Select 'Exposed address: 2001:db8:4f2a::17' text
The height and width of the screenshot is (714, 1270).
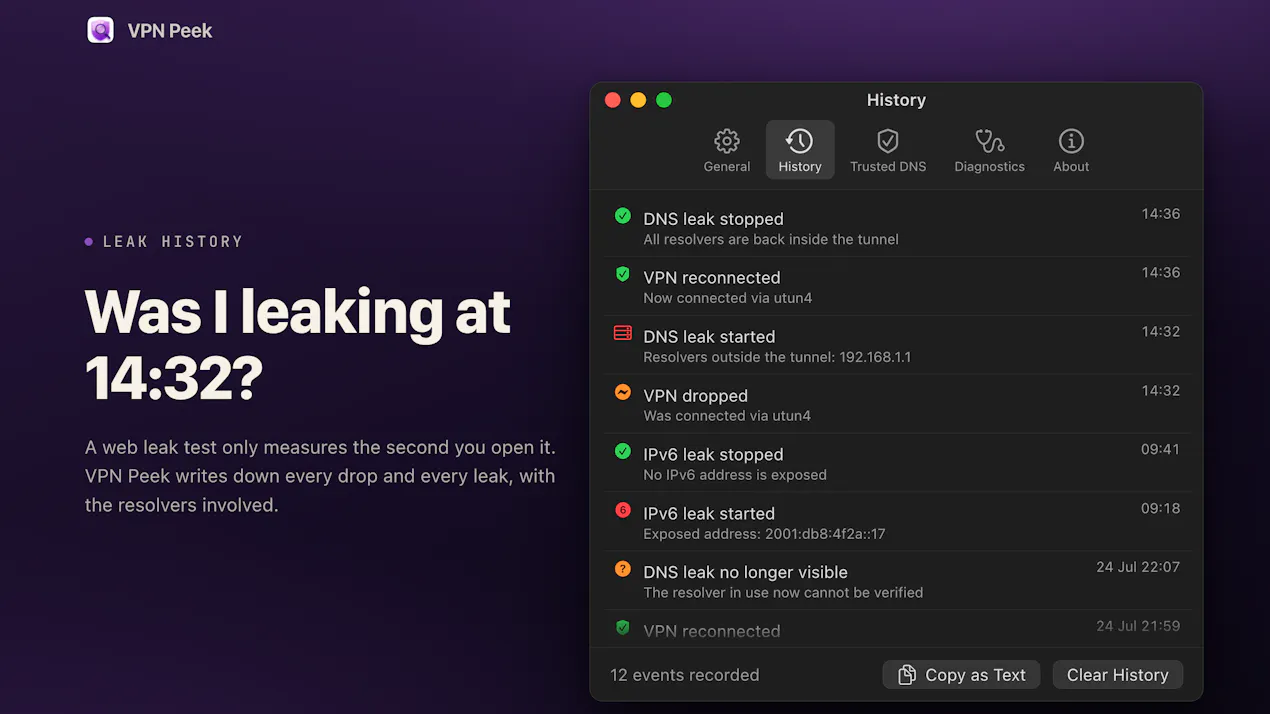[x=764, y=534]
